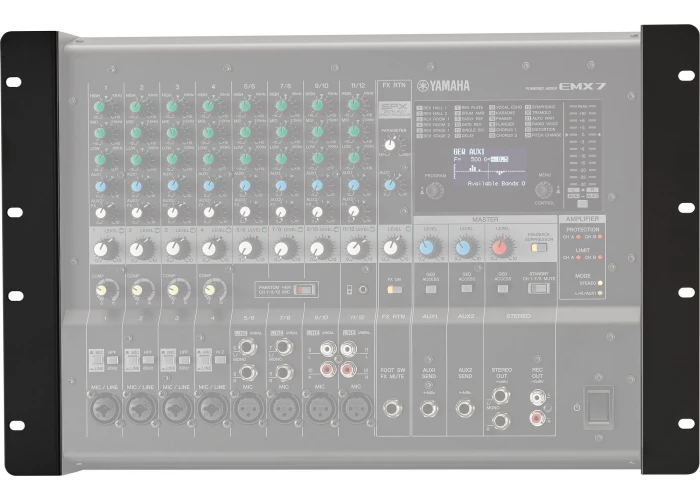The width and height of the screenshot is (700, 500).
Task: Push the meter select button under the level meter
Action: coord(582,204)
